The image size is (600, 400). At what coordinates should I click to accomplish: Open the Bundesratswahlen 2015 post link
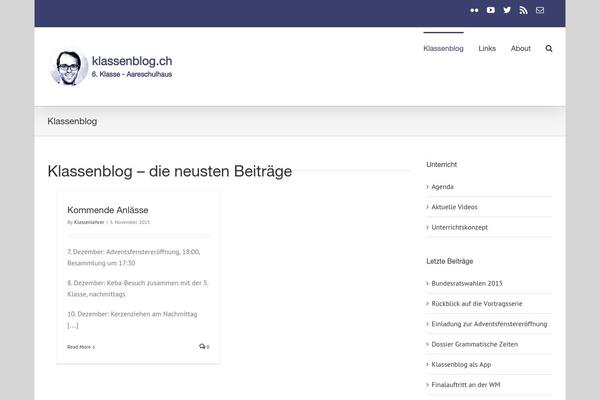(467, 283)
